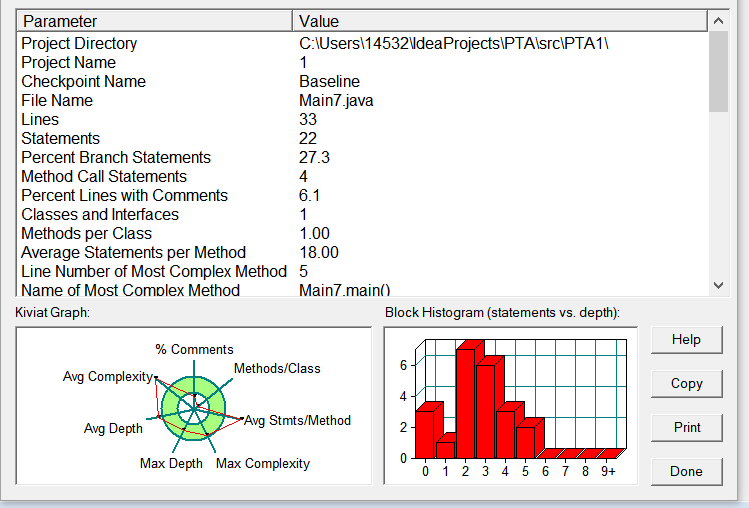Image resolution: width=749 pixels, height=508 pixels.
Task: Copy the metrics report
Action: click(686, 384)
